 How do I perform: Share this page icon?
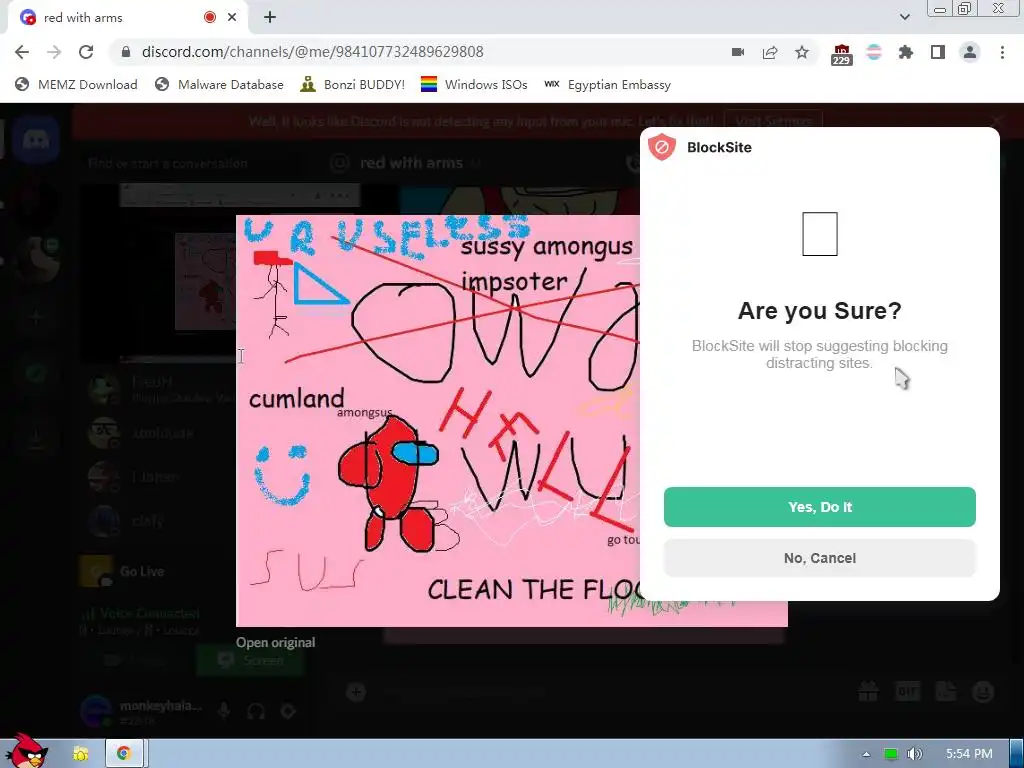pyautogui.click(x=770, y=52)
